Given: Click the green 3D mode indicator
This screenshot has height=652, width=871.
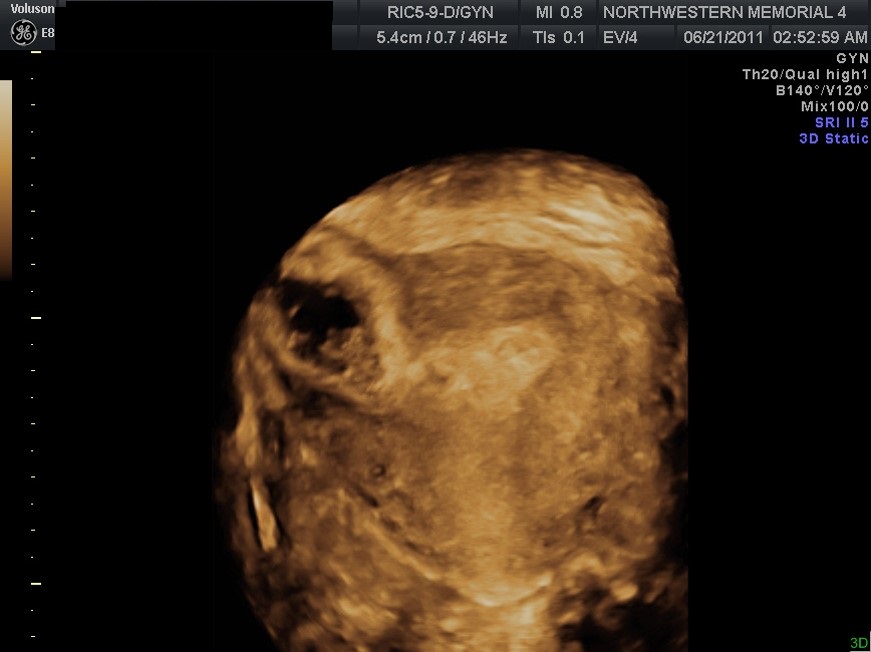Looking at the screenshot, I should (858, 643).
